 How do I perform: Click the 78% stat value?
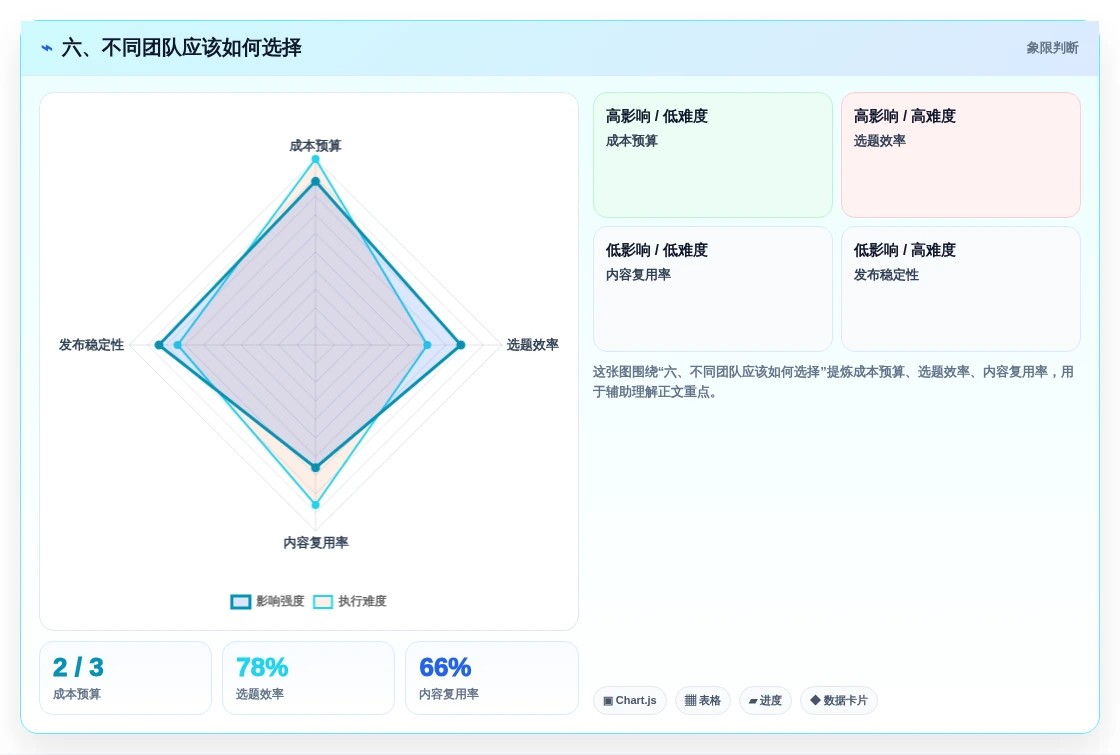262,667
